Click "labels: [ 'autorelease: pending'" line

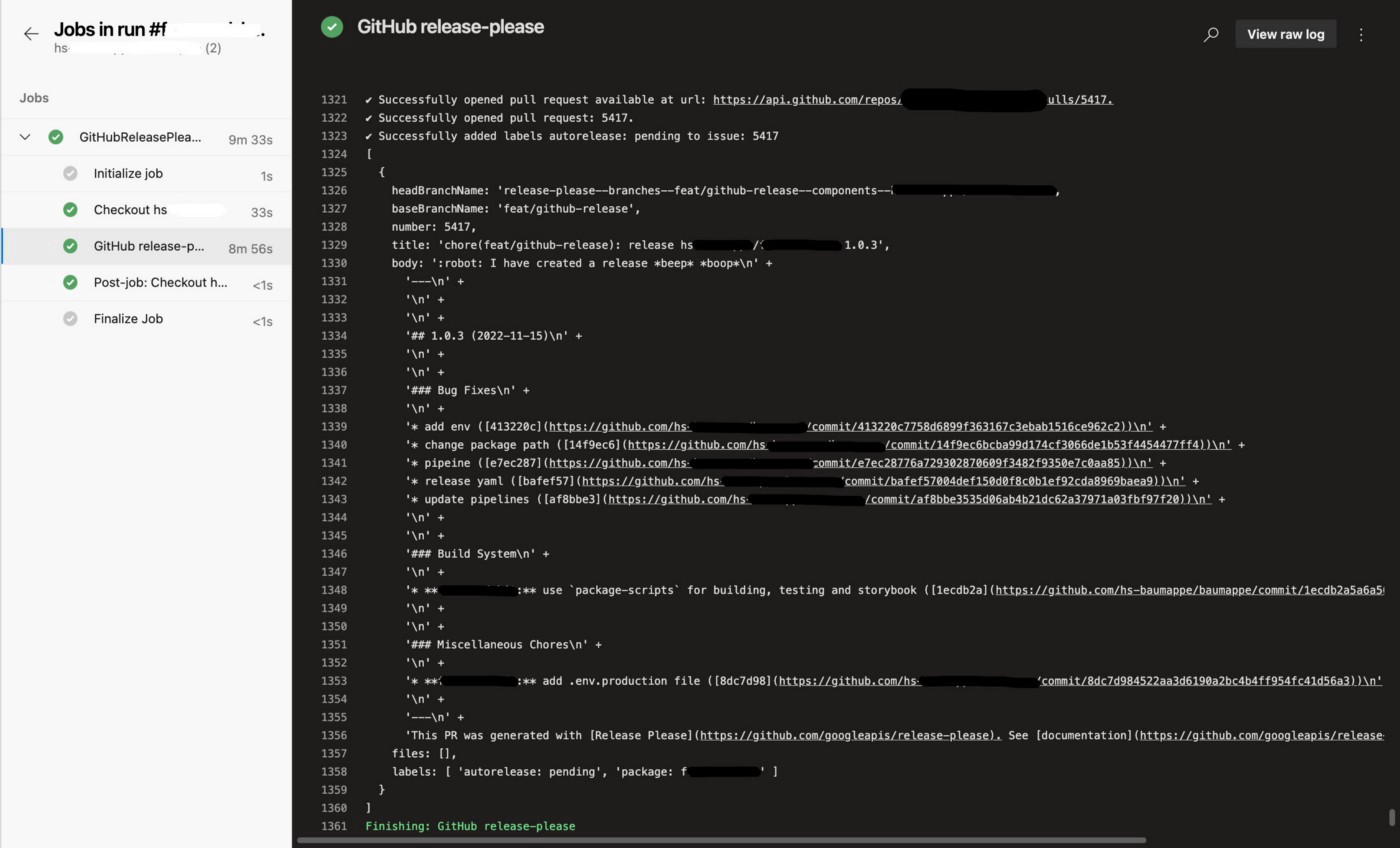point(584,772)
